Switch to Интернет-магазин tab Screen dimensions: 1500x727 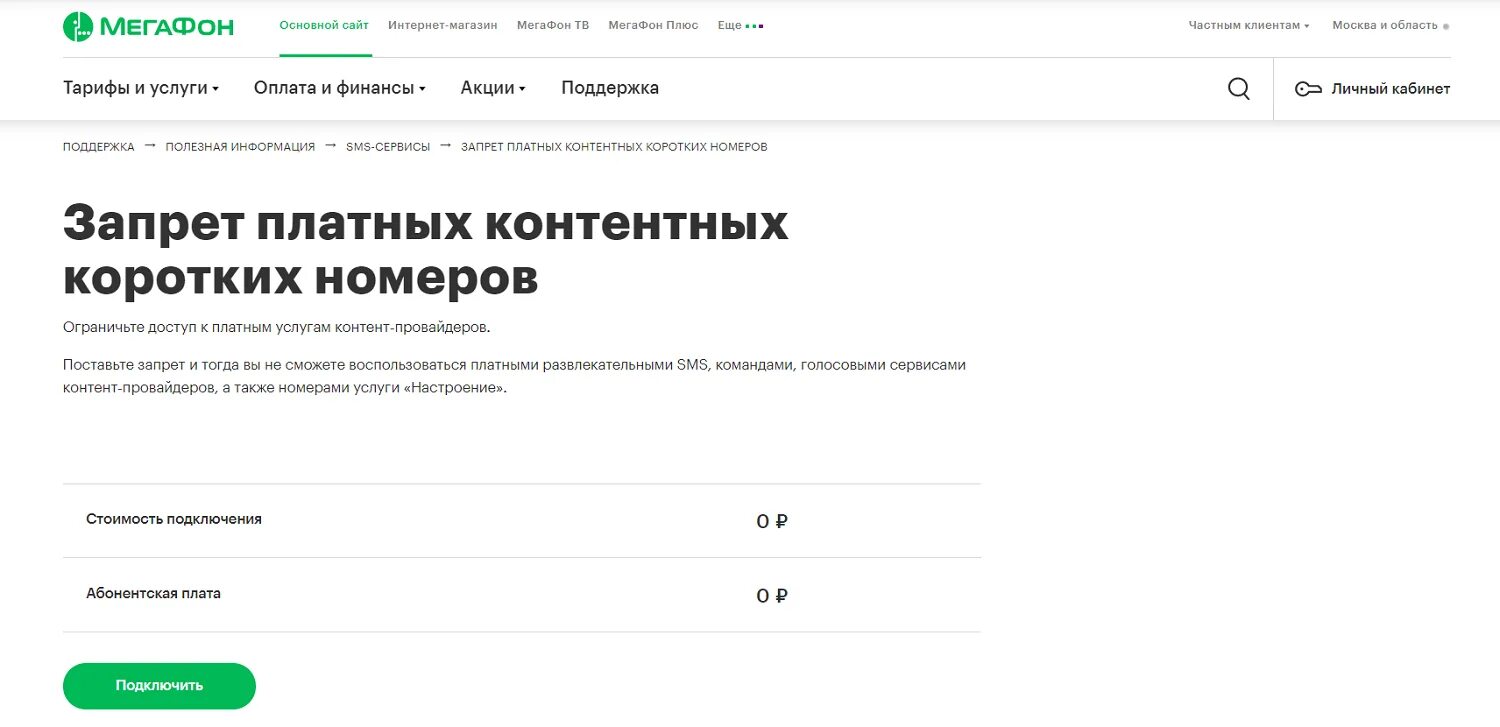(442, 25)
